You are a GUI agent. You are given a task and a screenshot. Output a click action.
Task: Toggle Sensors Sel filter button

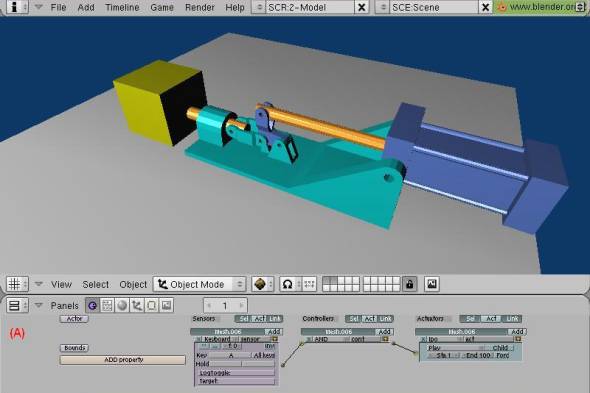[243, 319]
